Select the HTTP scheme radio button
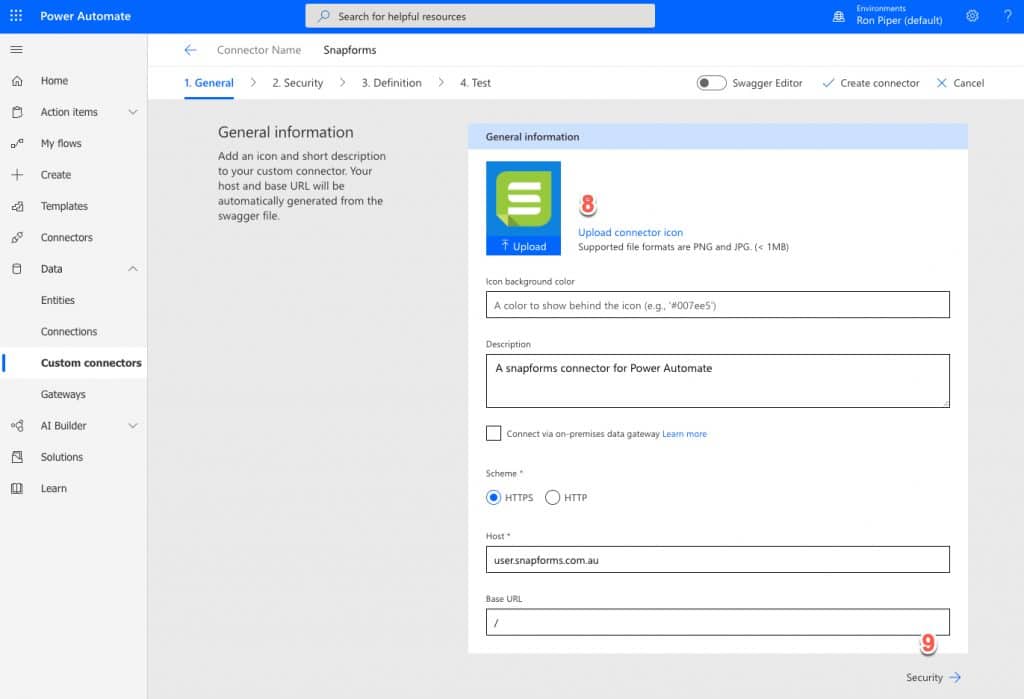 tap(554, 497)
